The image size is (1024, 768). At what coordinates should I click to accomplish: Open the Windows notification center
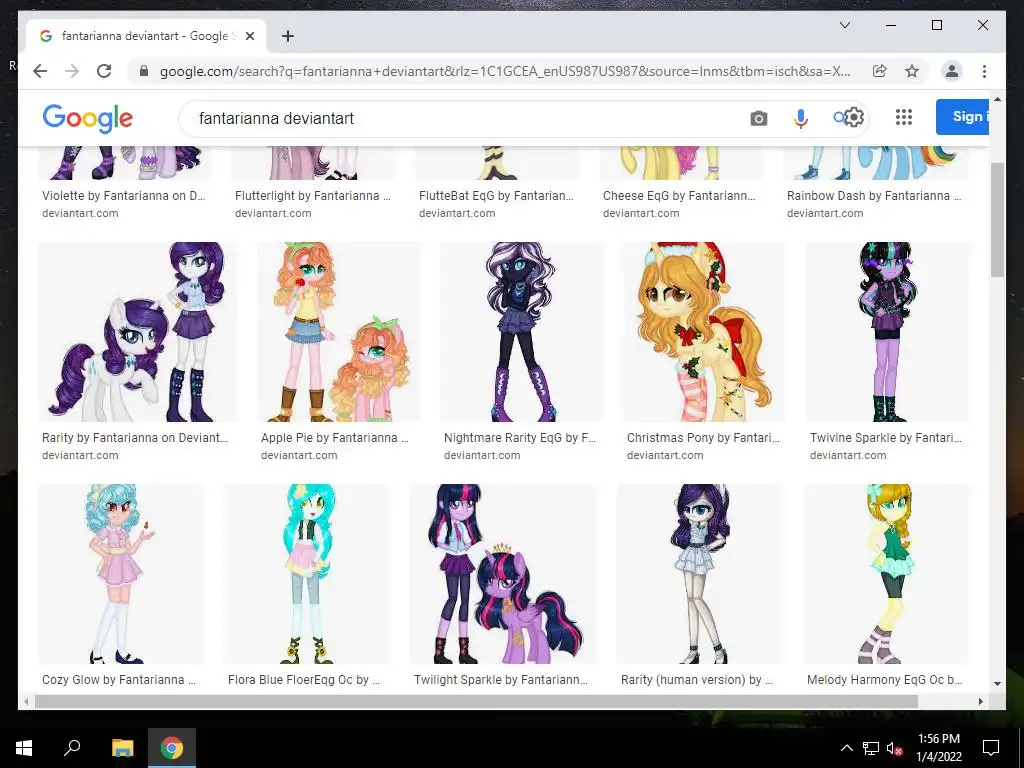(991, 748)
